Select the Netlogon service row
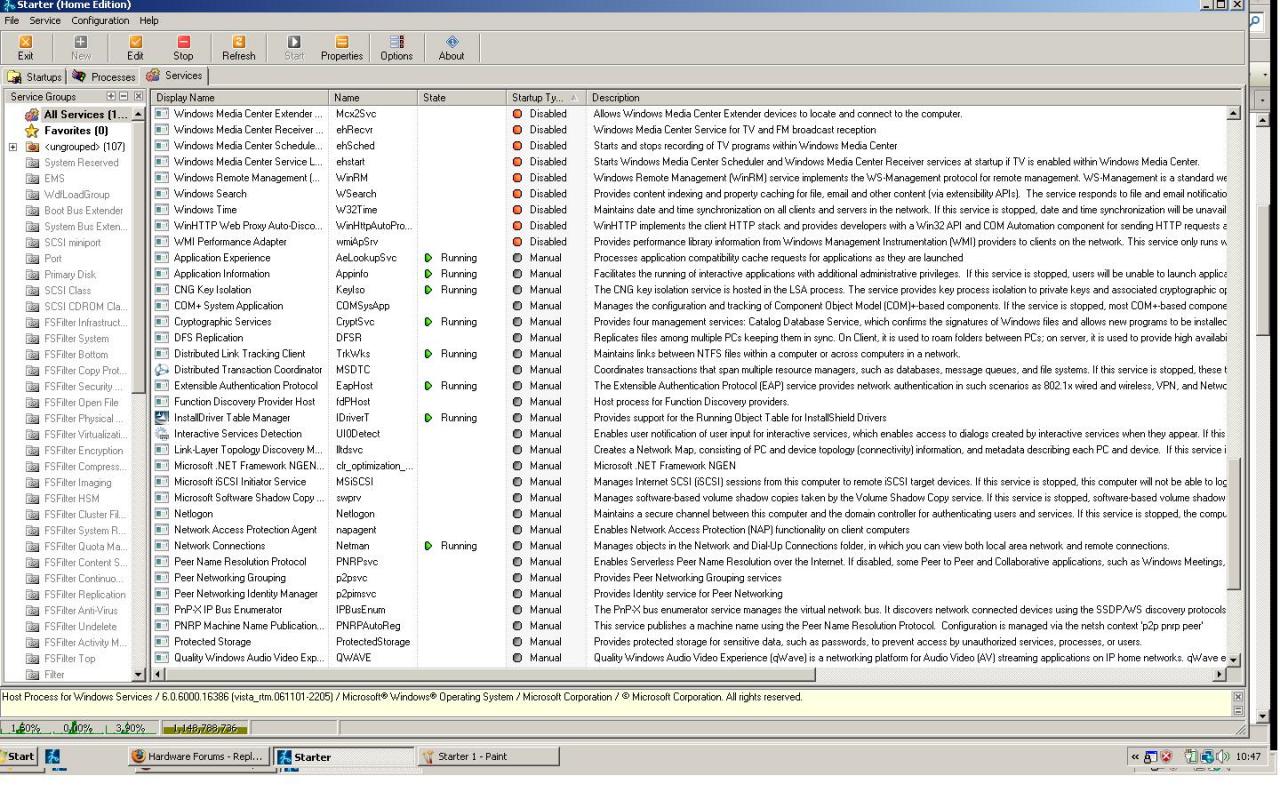 point(192,514)
